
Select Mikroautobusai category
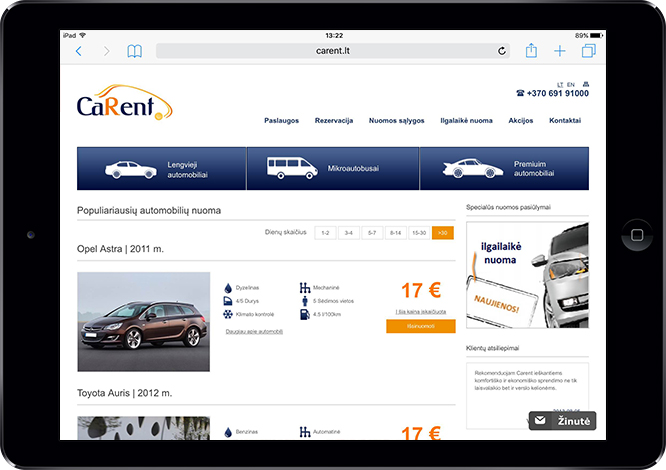[333, 169]
